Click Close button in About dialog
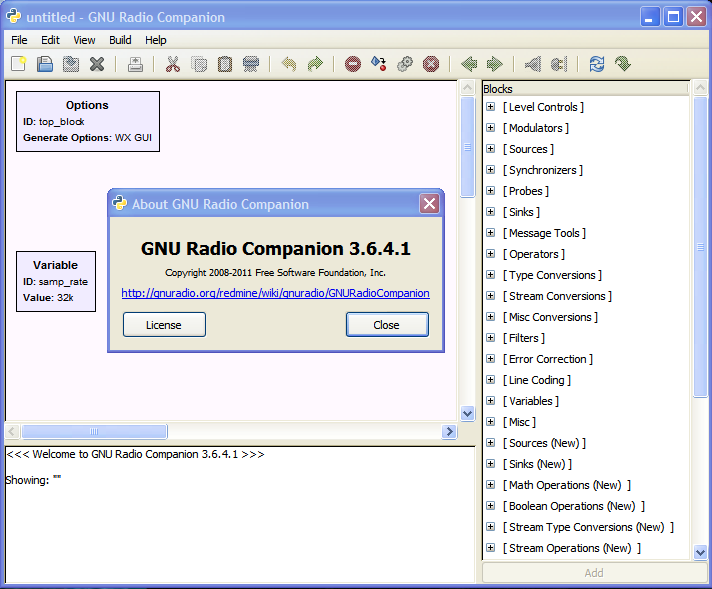The image size is (712, 589). pyautogui.click(x=387, y=325)
